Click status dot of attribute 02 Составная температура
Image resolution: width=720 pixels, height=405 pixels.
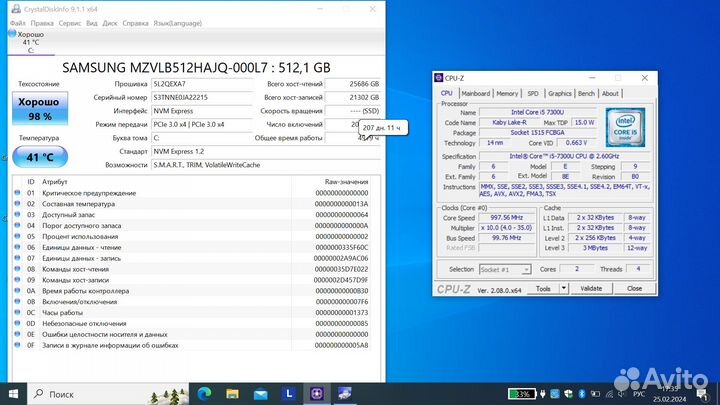pyautogui.click(x=17, y=204)
